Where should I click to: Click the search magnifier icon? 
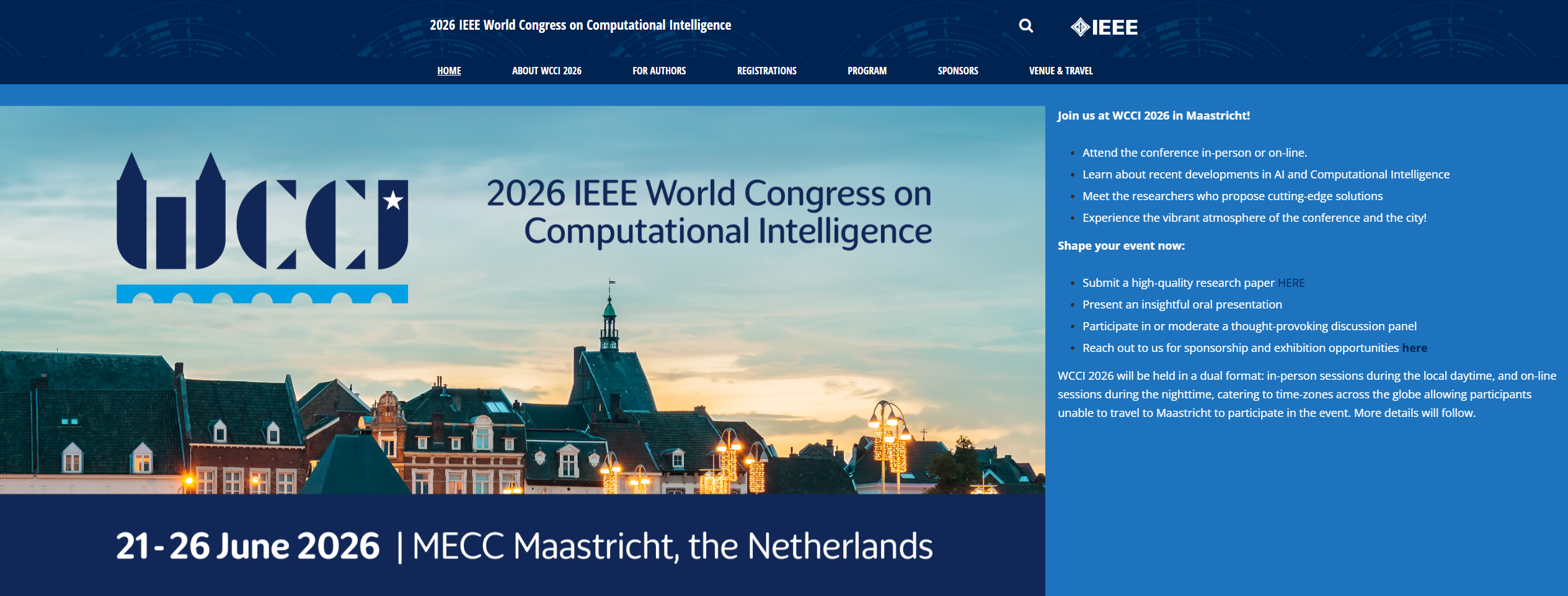pos(1025,26)
